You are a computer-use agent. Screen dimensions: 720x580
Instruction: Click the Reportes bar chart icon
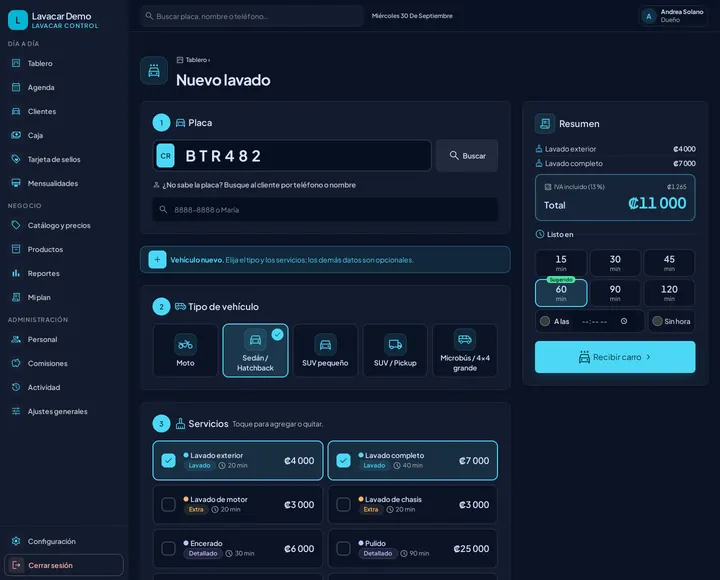(x=16, y=273)
